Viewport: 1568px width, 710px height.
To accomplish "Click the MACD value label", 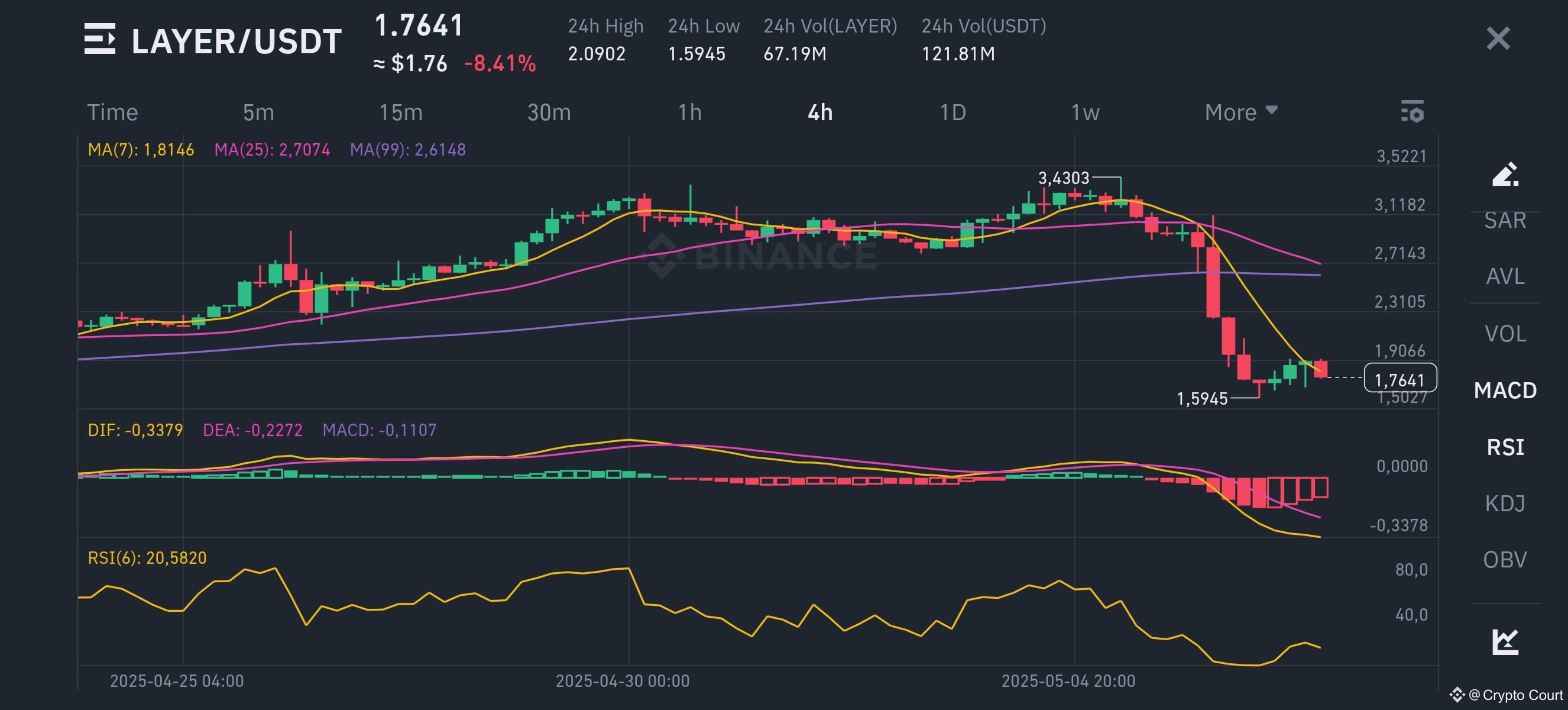I will [379, 431].
